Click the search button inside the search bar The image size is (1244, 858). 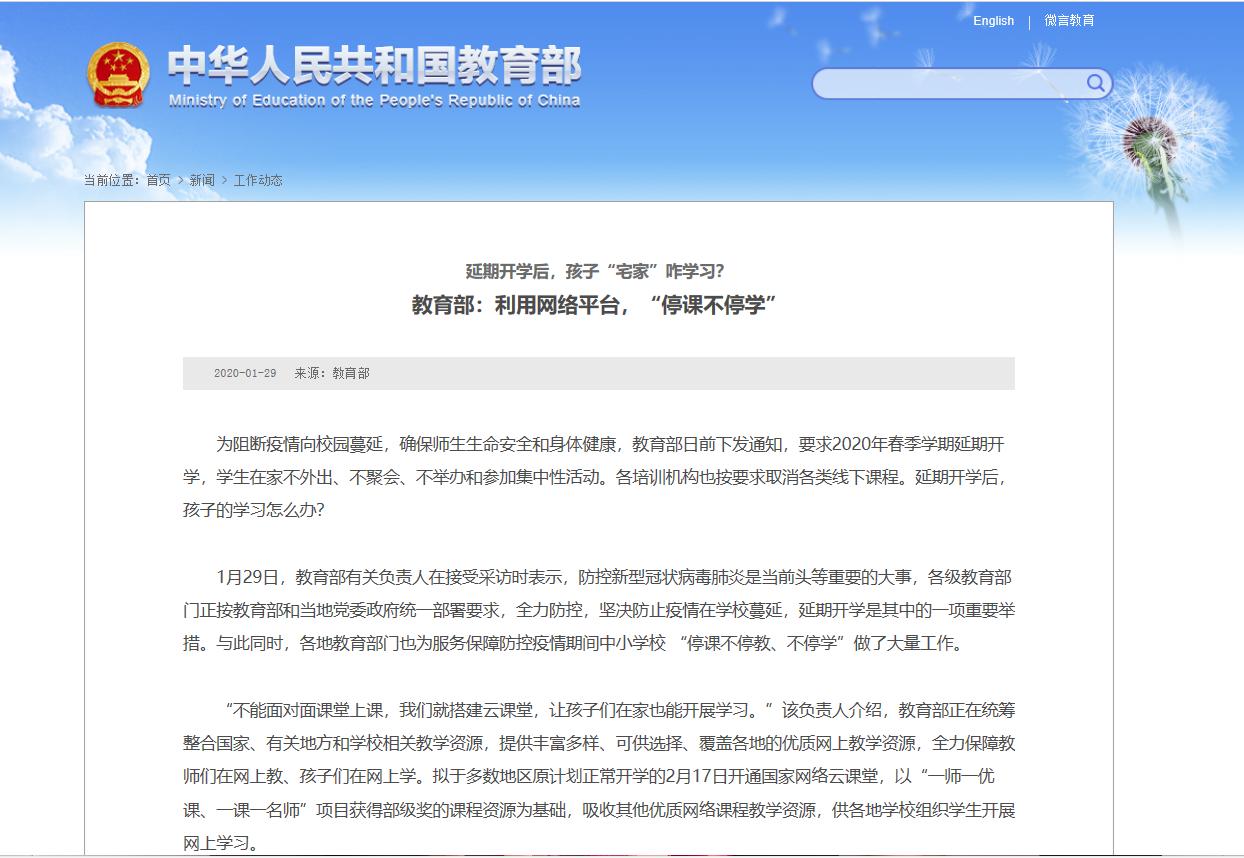[1097, 84]
